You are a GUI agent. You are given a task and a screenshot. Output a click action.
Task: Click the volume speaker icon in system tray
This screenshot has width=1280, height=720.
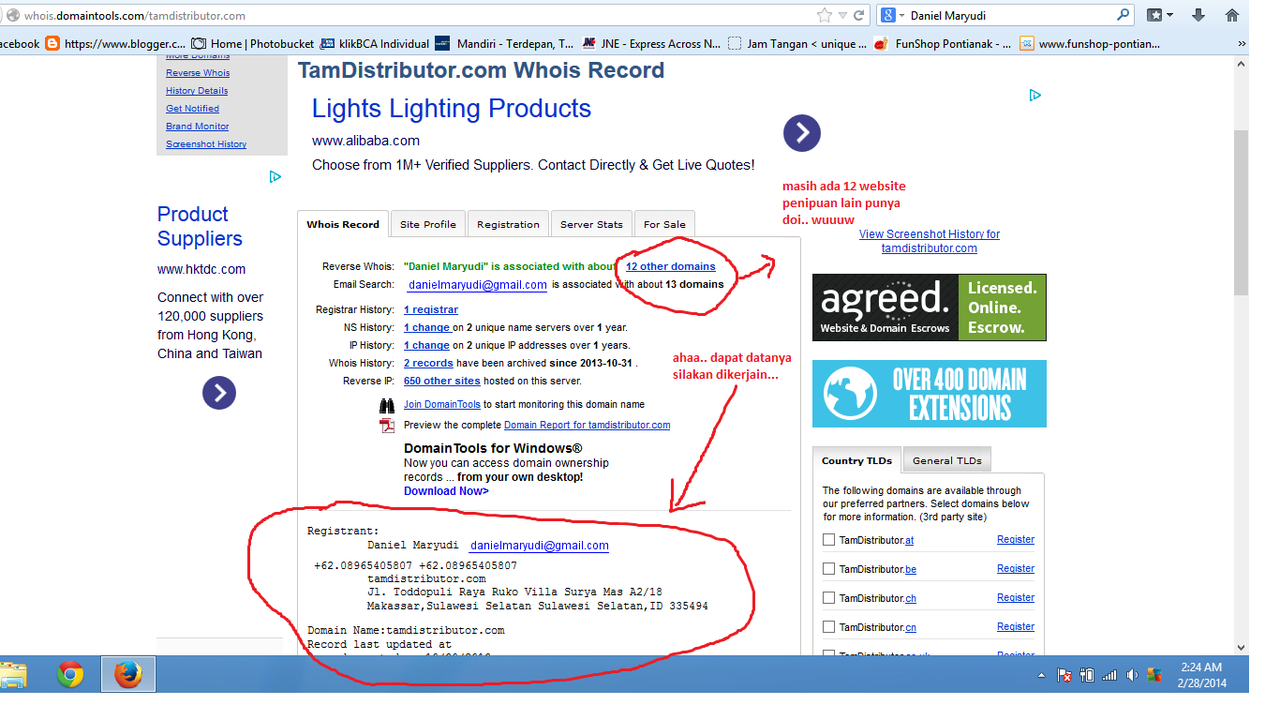pyautogui.click(x=1132, y=676)
